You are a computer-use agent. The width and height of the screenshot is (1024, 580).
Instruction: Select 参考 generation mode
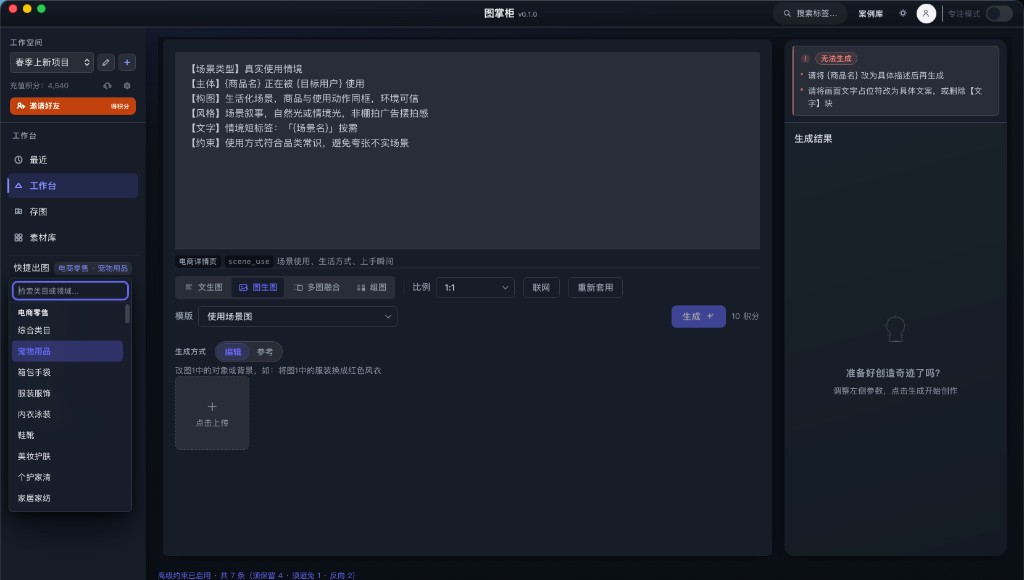pos(264,351)
